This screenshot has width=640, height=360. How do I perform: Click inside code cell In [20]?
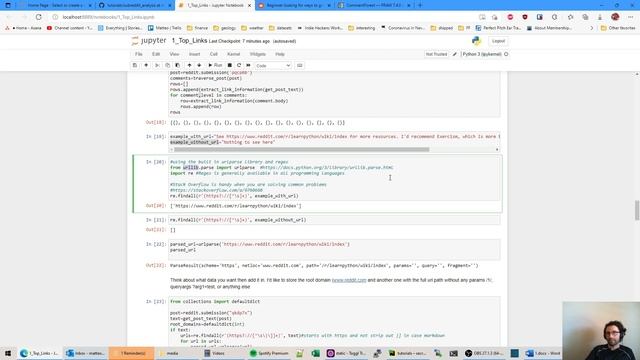tap(334, 179)
